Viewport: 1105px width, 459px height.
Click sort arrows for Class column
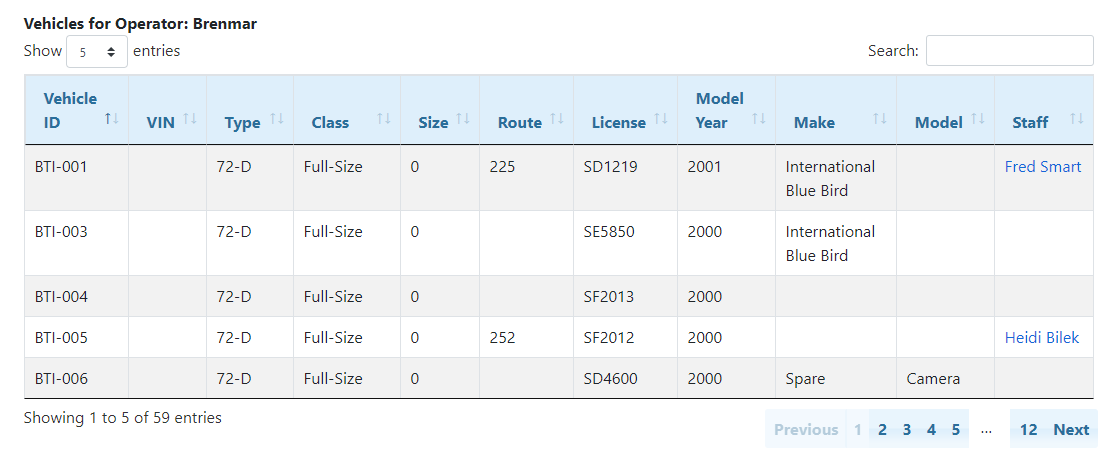pyautogui.click(x=383, y=119)
